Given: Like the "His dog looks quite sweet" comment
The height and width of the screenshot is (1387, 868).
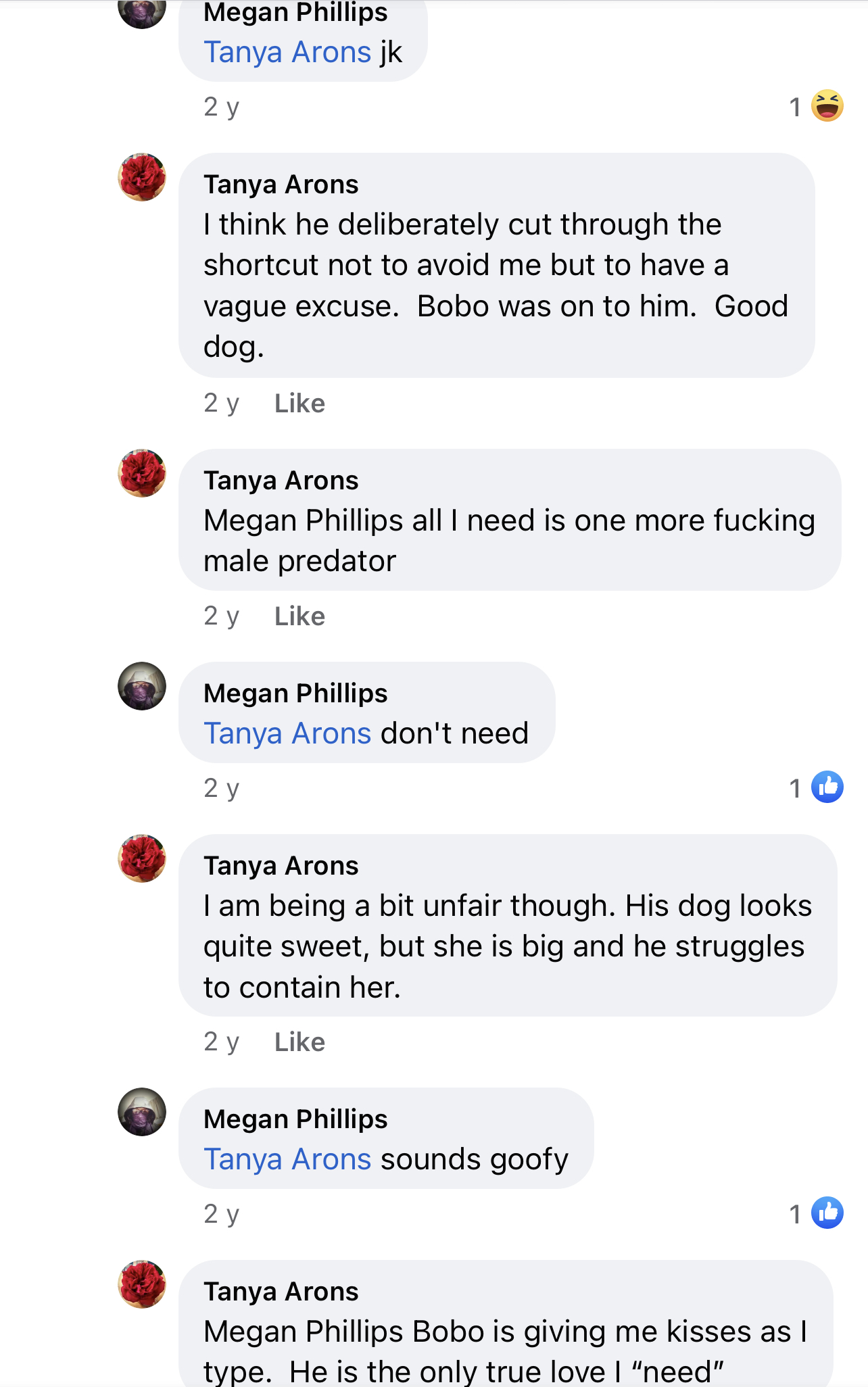Looking at the screenshot, I should pos(299,1042).
